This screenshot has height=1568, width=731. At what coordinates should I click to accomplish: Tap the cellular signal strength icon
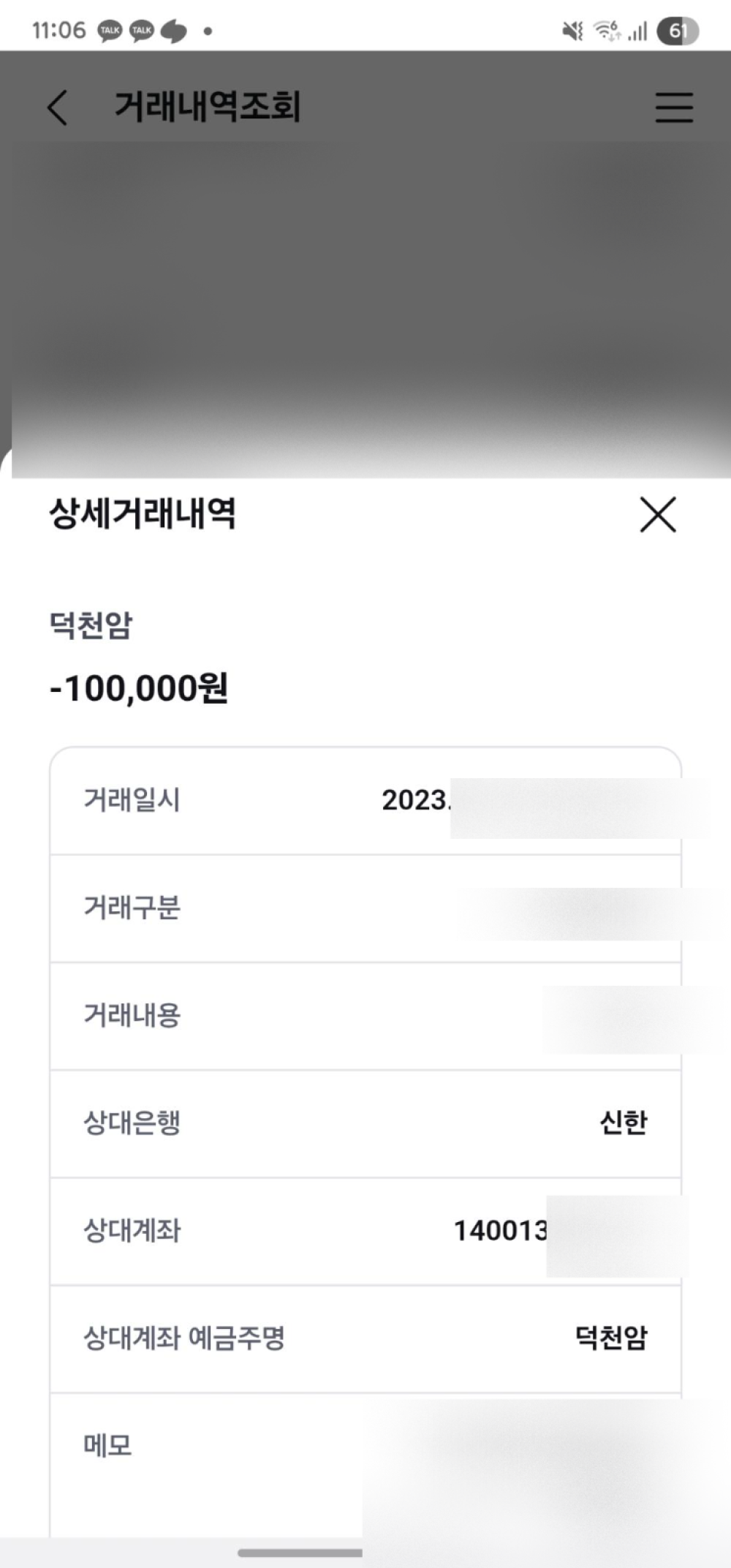click(638, 31)
